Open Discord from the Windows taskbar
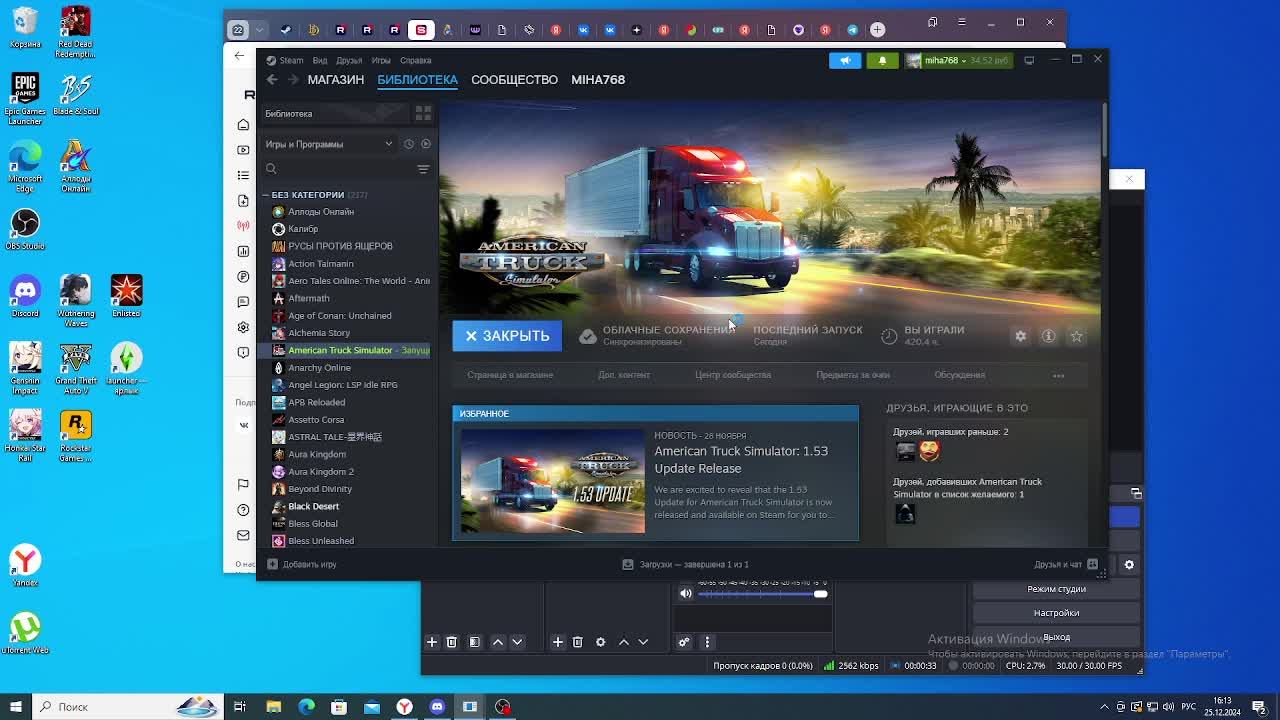The height and width of the screenshot is (720, 1280). click(437, 707)
